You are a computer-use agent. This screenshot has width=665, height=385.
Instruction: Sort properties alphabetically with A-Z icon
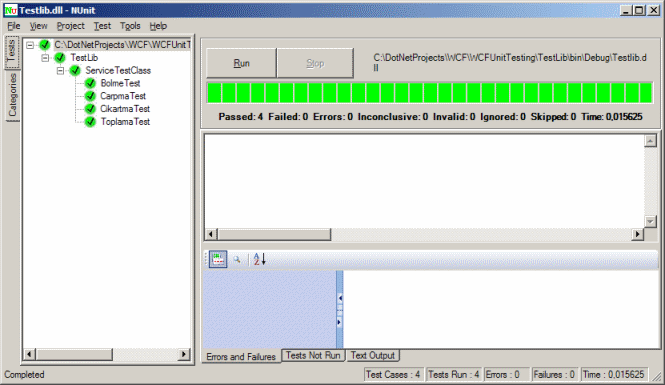point(259,259)
